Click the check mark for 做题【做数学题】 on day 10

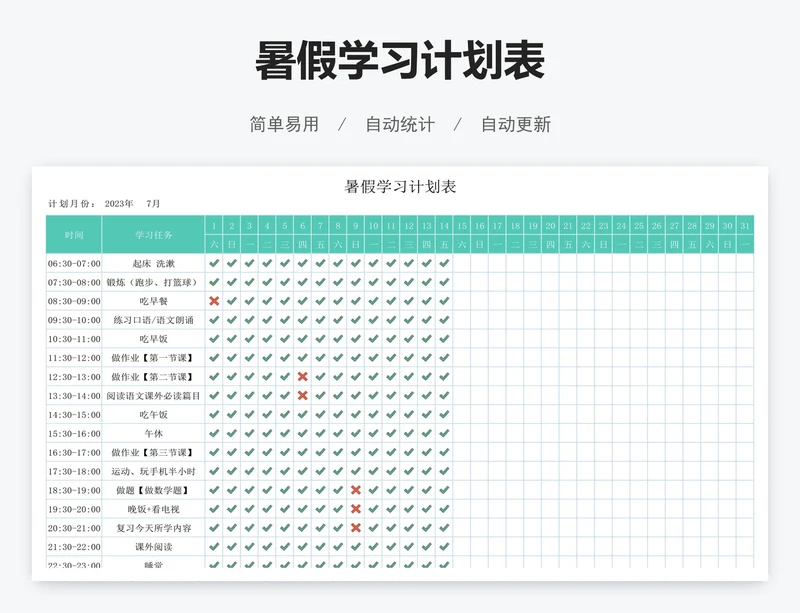click(373, 490)
